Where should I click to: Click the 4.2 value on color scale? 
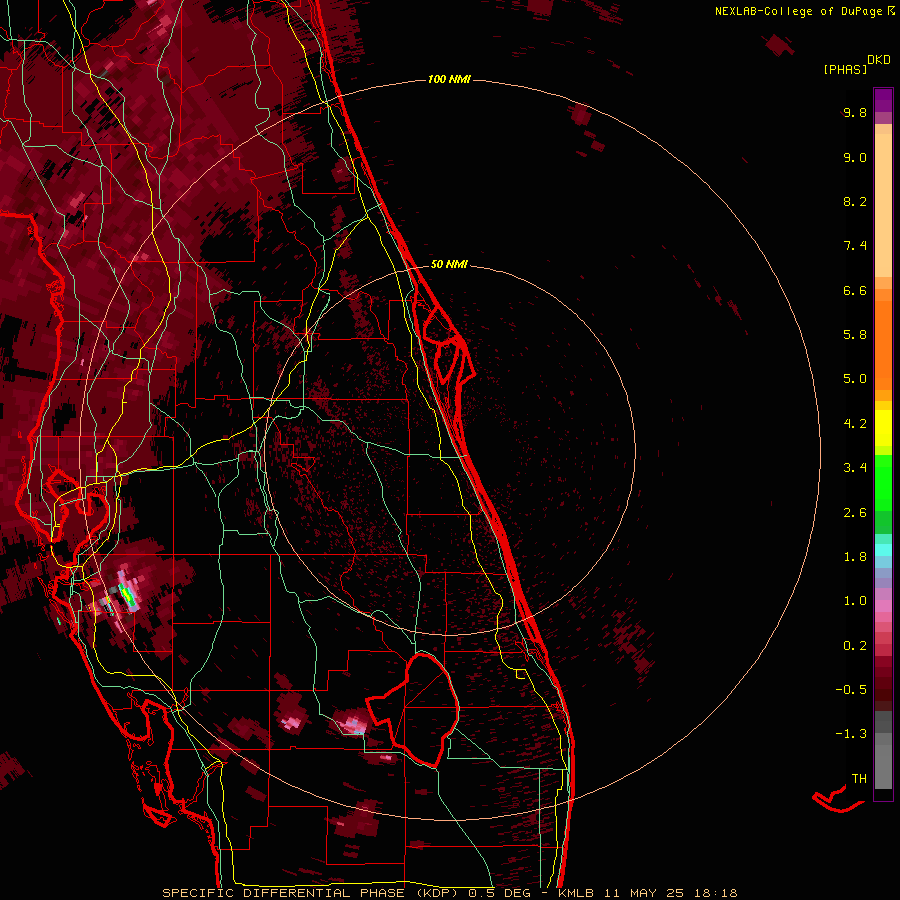(855, 424)
